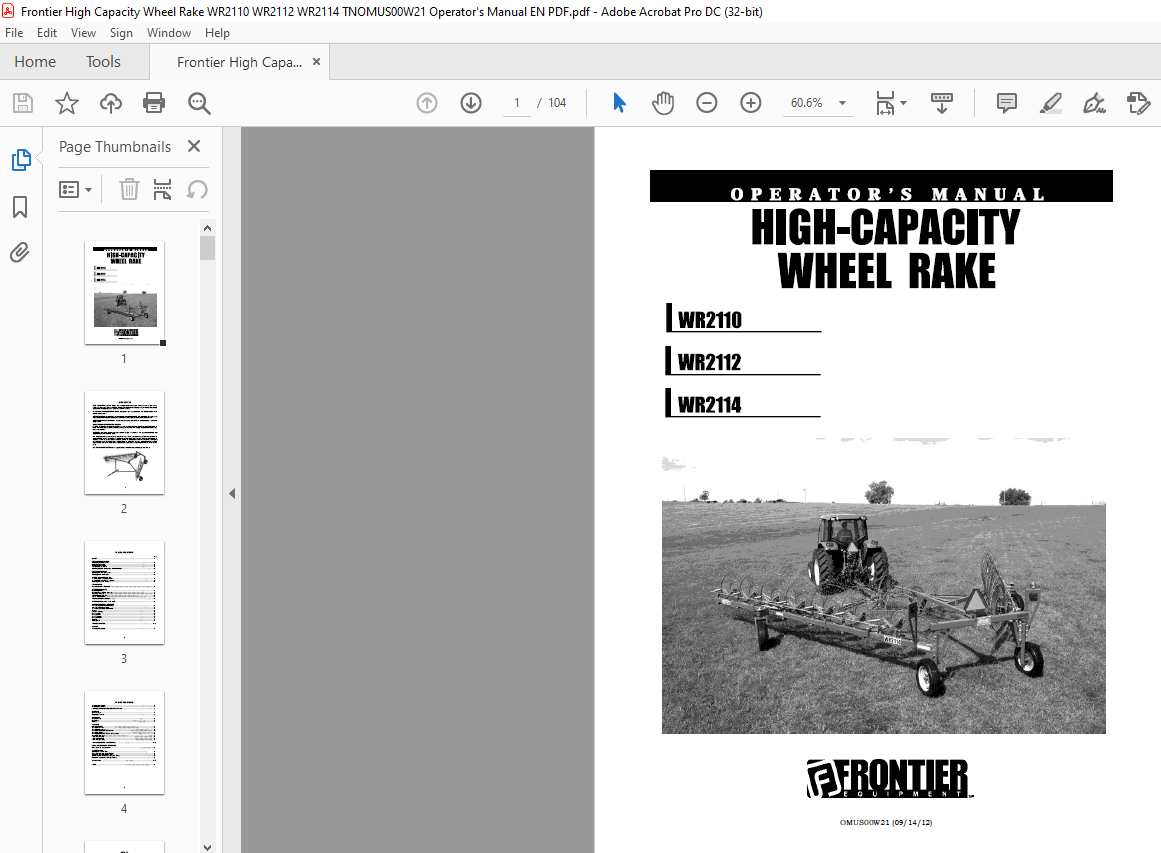
Task: Click the Frontier Equipment logo
Action: tap(889, 778)
